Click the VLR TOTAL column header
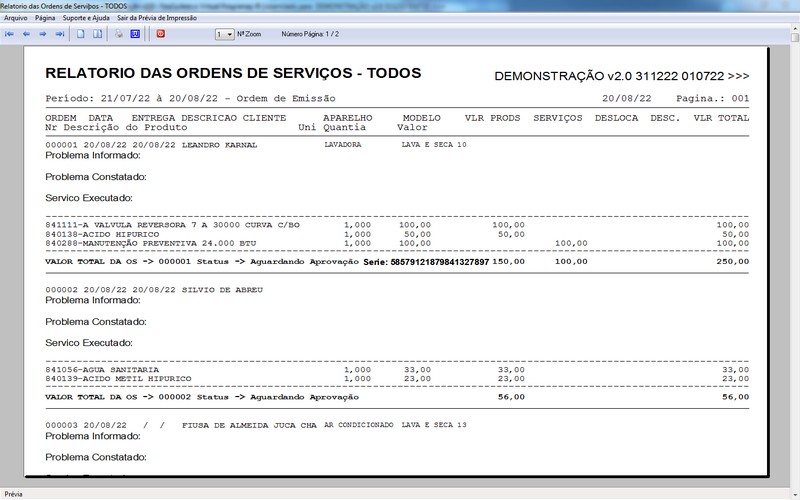 pyautogui.click(x=721, y=118)
